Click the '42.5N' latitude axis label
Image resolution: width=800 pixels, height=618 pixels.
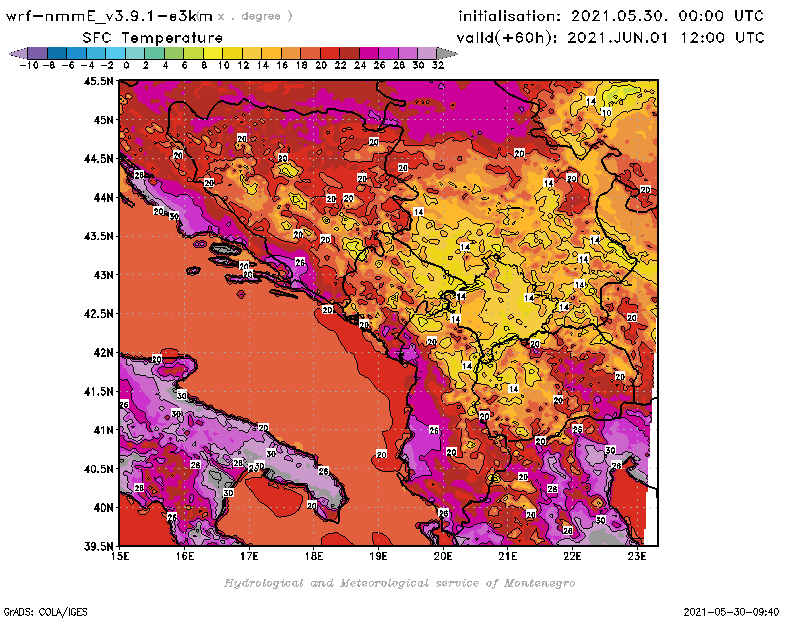click(x=98, y=314)
